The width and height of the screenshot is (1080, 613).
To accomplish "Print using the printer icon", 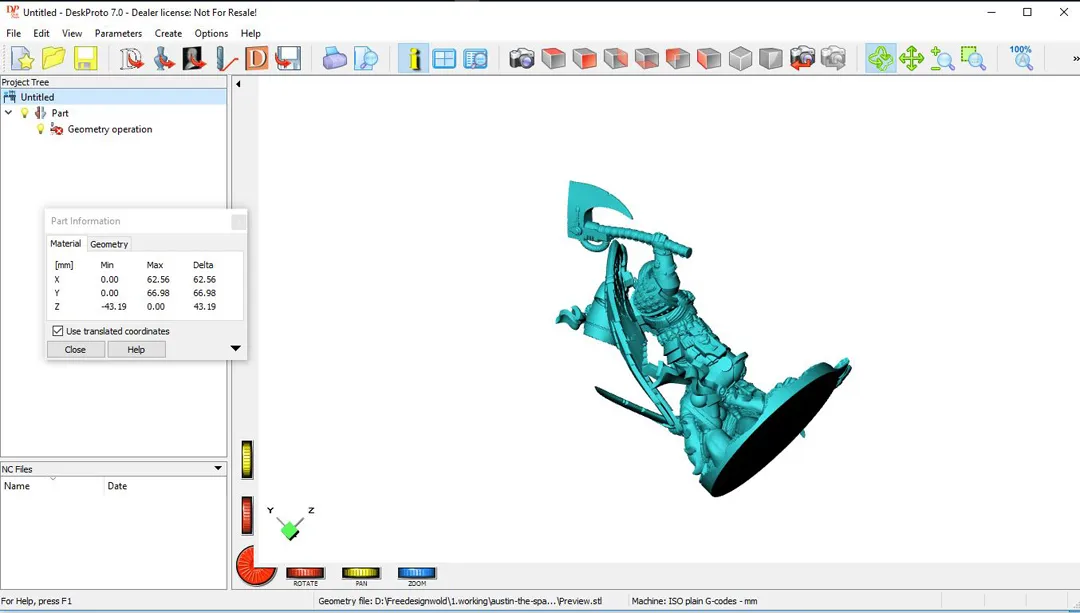I will tap(335, 59).
